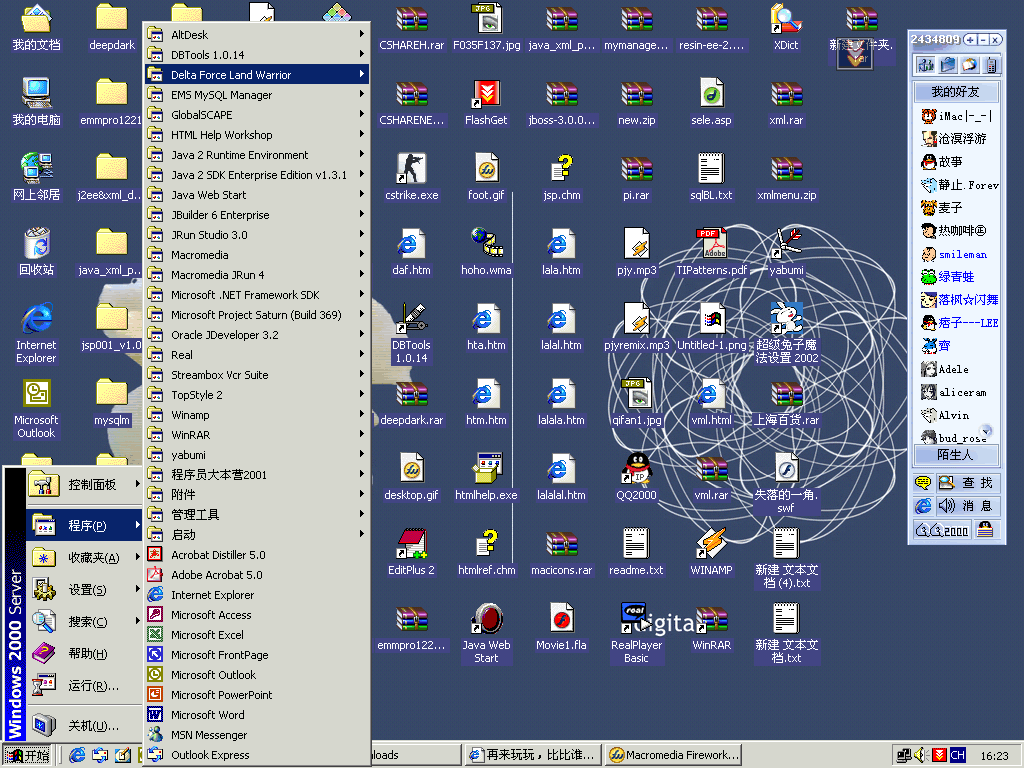Choose Microsoft Word from the programs list

pos(207,715)
